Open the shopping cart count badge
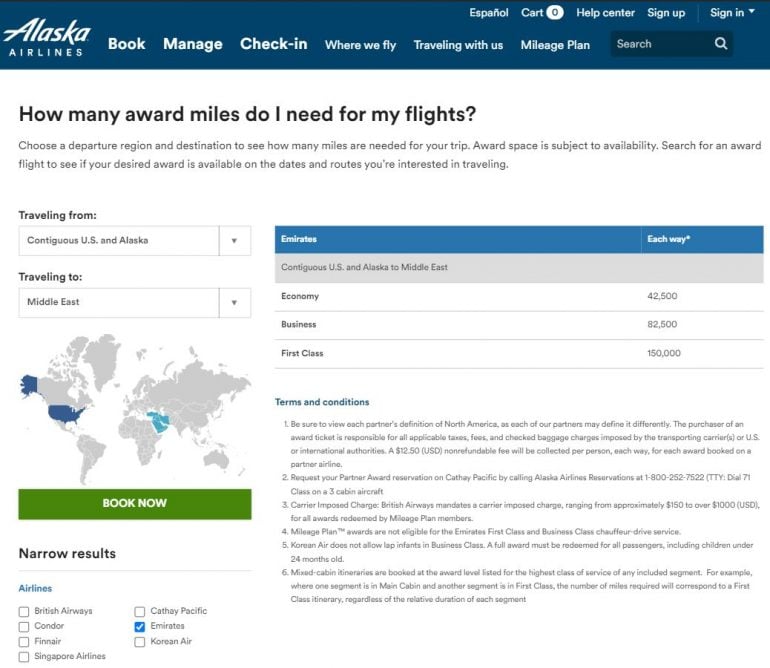The height and width of the screenshot is (668, 770). (x=554, y=13)
